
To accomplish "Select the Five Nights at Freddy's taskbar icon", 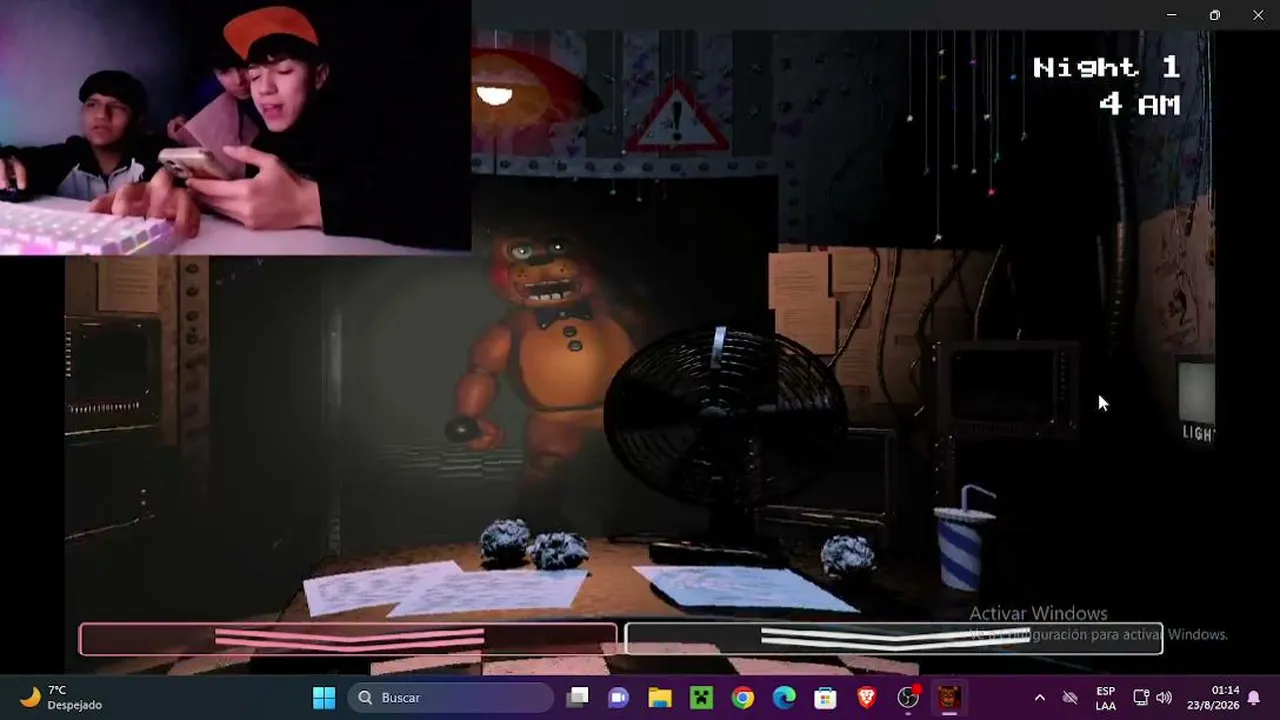I will click(x=949, y=698).
